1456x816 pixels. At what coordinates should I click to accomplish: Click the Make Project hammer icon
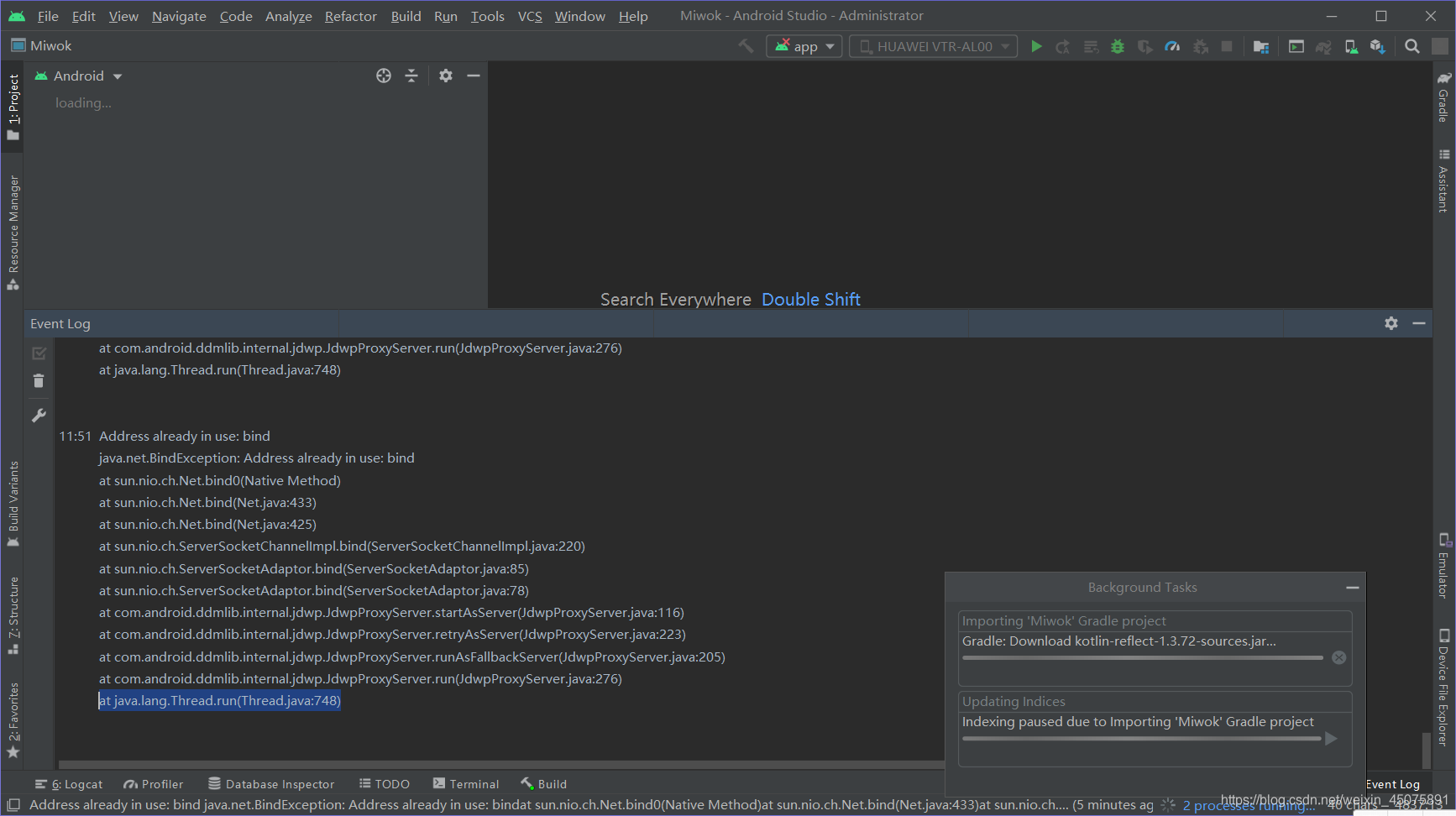point(746,46)
